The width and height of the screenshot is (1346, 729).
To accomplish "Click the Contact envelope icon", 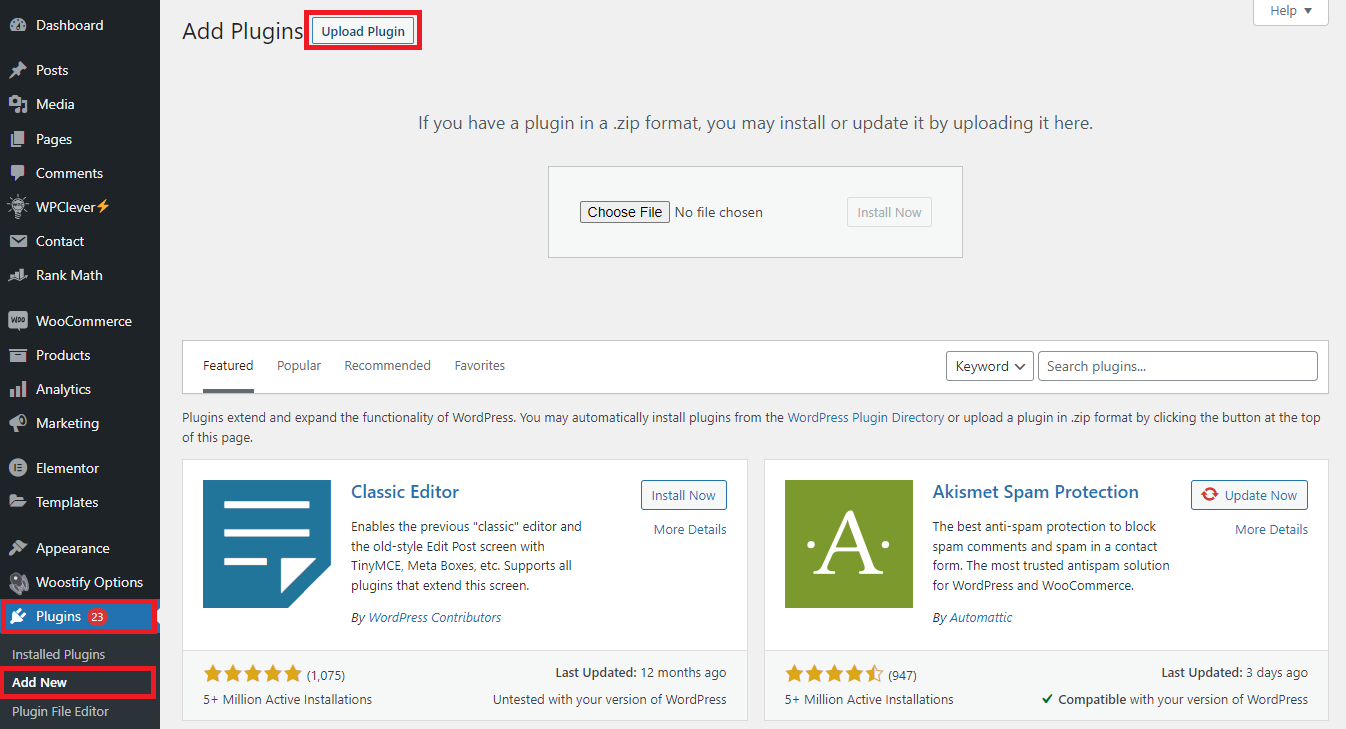I will point(18,241).
